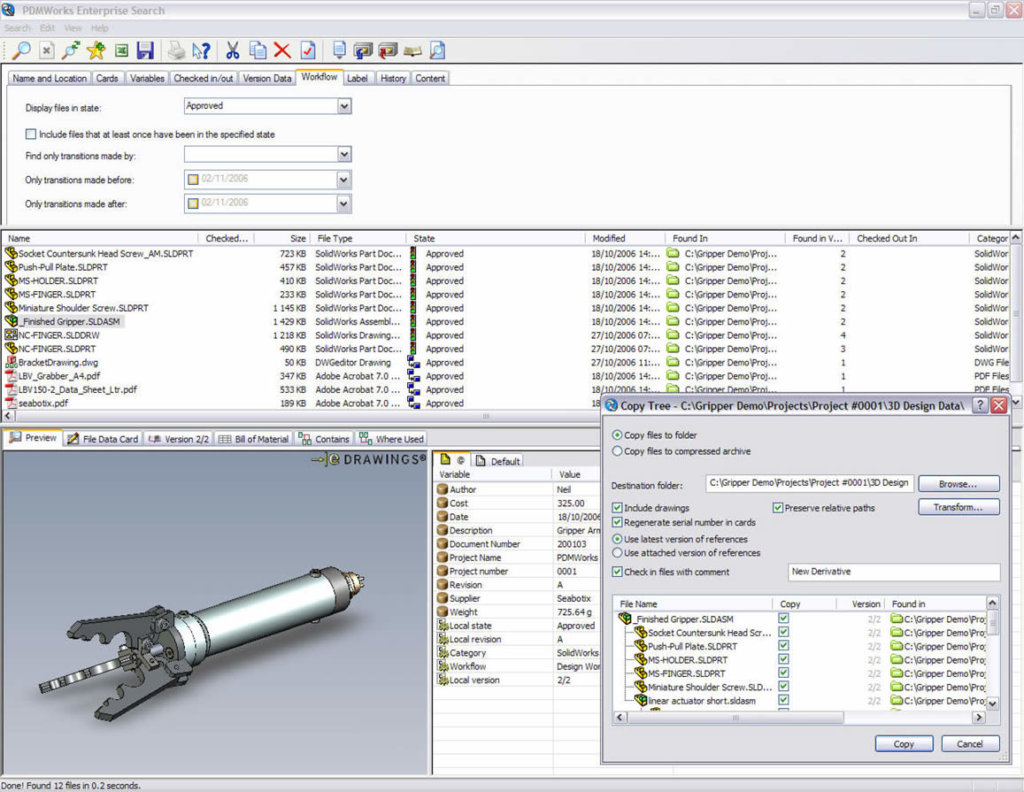Click the Browse button for destination folder
Screen dimensions: 1024x792
(958, 483)
